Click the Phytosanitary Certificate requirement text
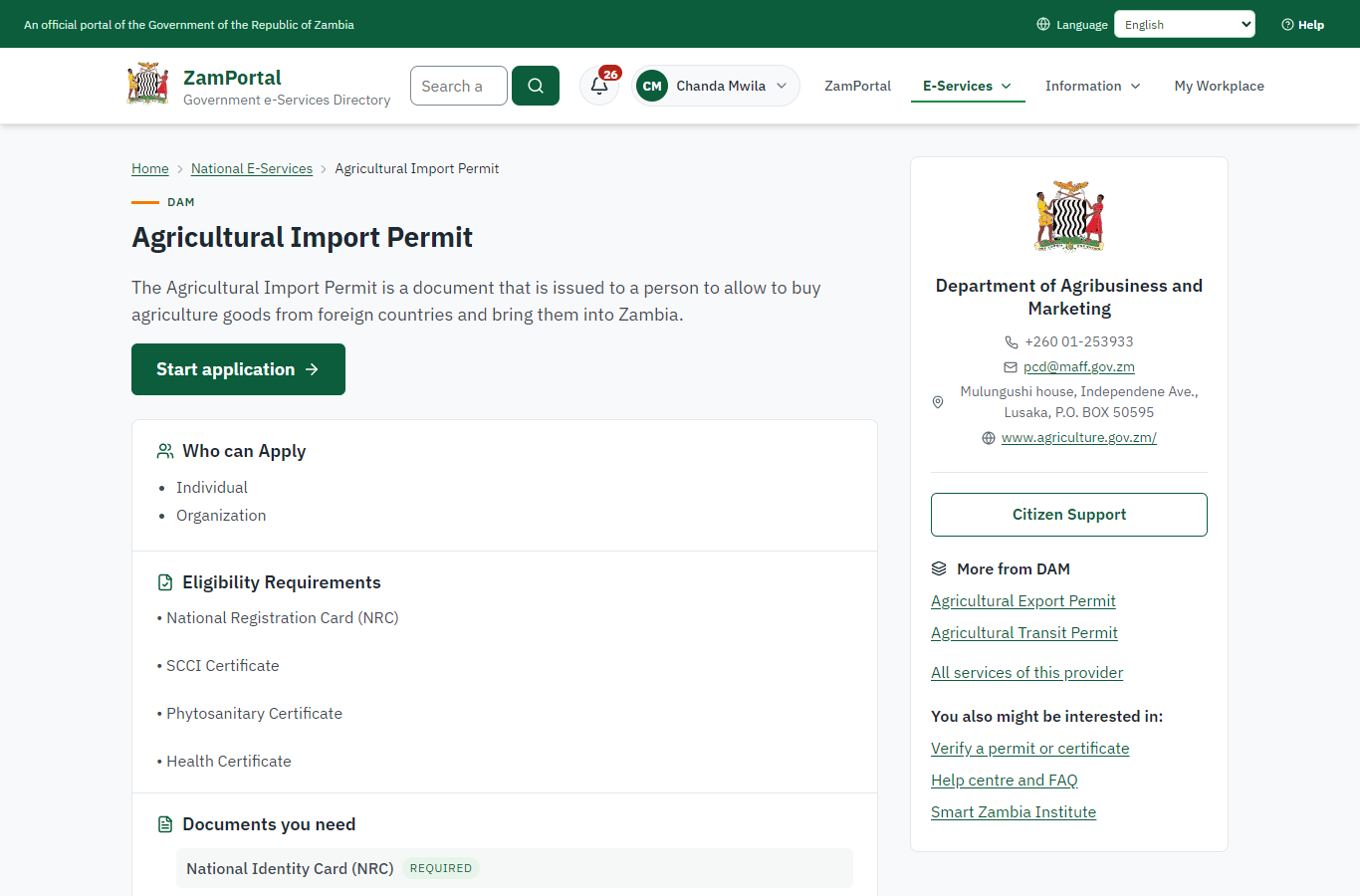 [254, 714]
